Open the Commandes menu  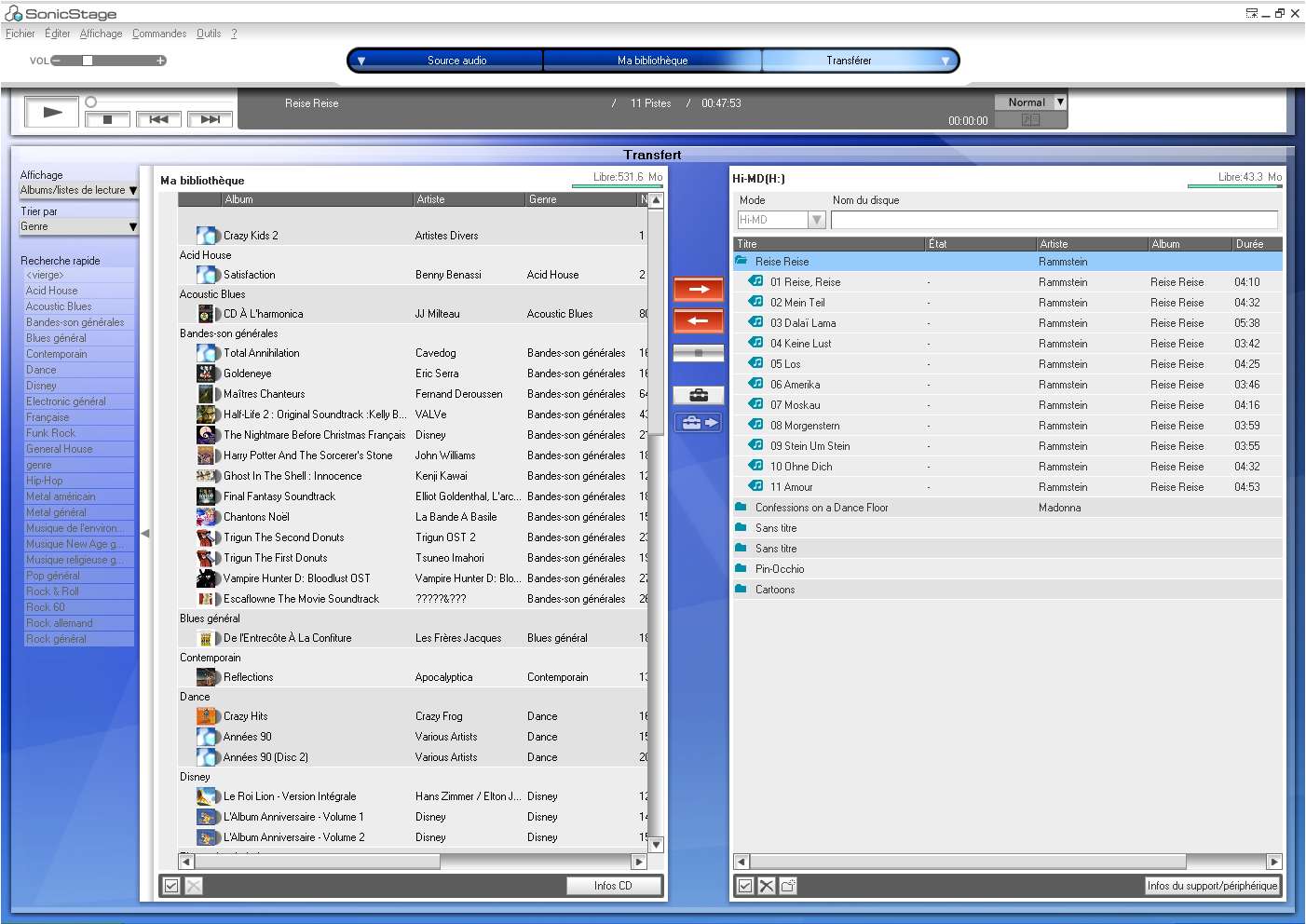[x=158, y=34]
